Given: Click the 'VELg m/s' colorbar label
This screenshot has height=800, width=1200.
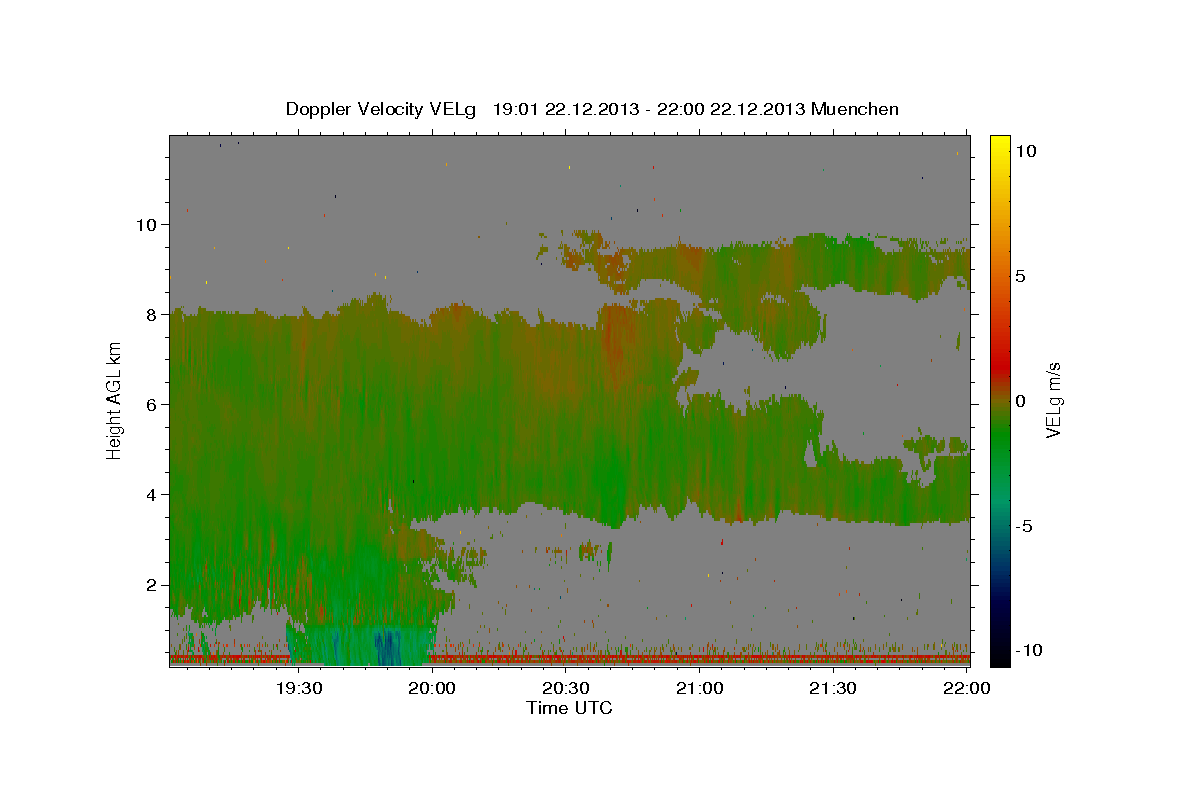Looking at the screenshot, I should pyautogui.click(x=1053, y=400).
